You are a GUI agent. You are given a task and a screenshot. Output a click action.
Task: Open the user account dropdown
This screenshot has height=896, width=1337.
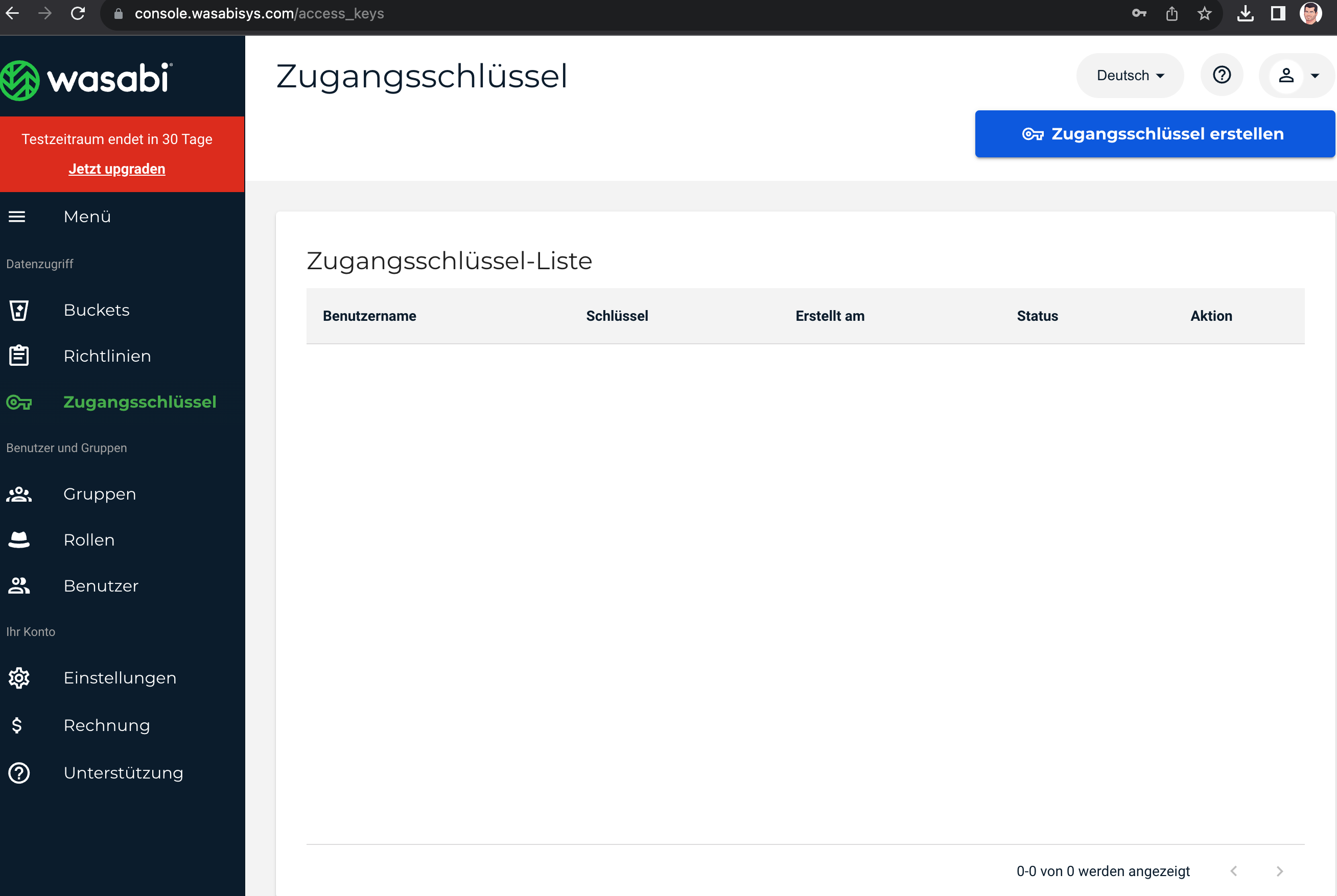tap(1297, 76)
